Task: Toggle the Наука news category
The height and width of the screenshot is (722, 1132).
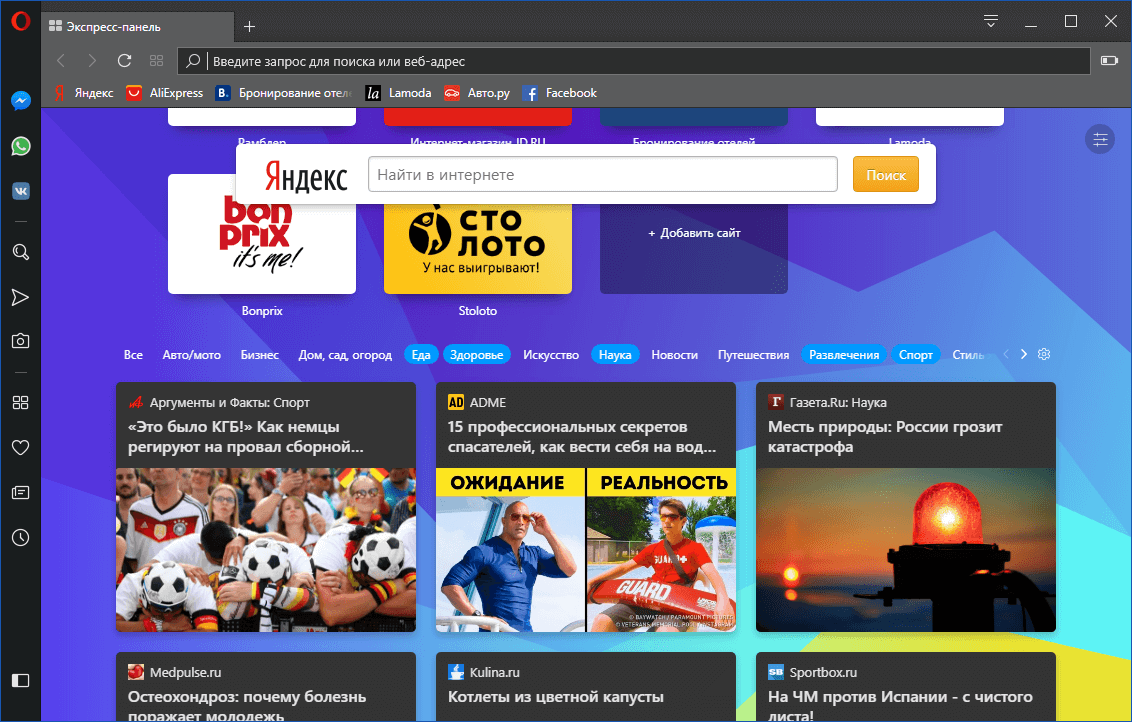Action: (x=615, y=355)
